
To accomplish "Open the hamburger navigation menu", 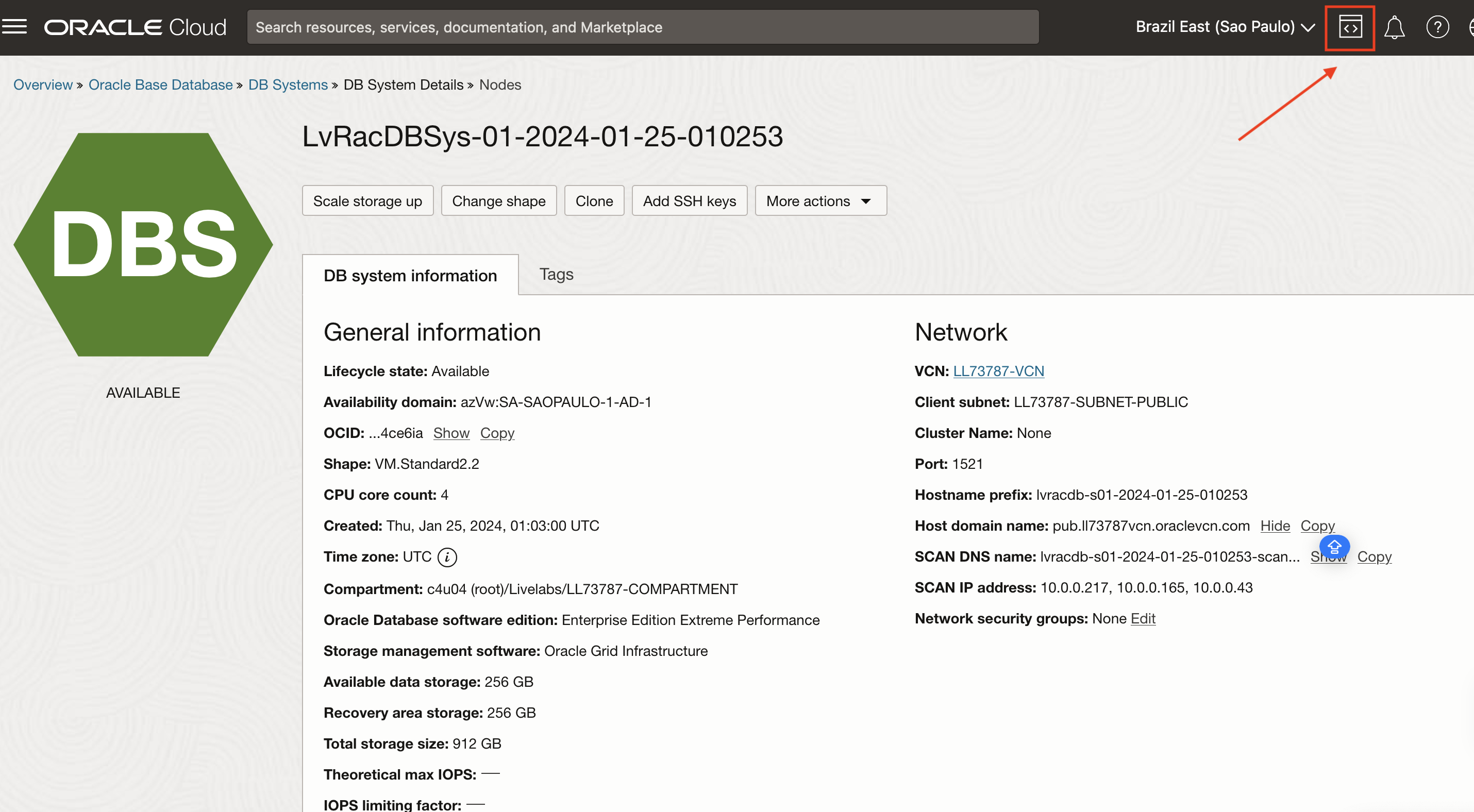I will pyautogui.click(x=14, y=27).
